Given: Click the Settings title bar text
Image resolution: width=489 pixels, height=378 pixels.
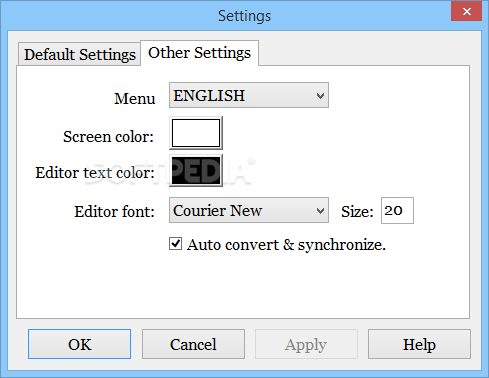Looking at the screenshot, I should pyautogui.click(x=244, y=16).
